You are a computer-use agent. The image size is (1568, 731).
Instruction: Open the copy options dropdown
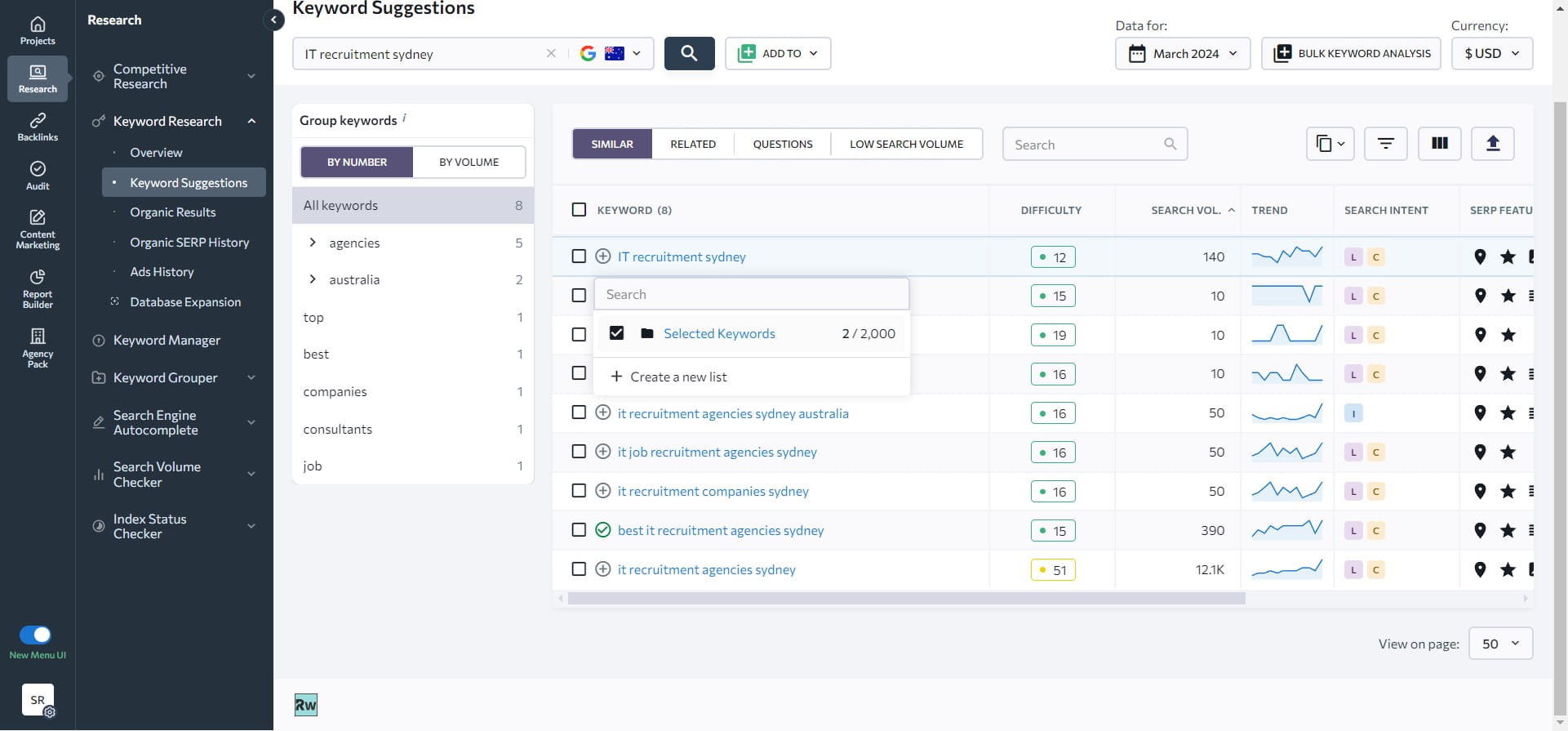point(1330,144)
